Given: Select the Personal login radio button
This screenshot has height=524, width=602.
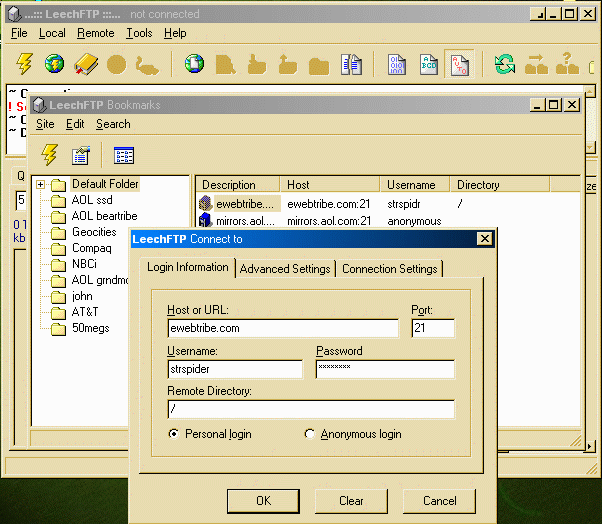Looking at the screenshot, I should (175, 434).
